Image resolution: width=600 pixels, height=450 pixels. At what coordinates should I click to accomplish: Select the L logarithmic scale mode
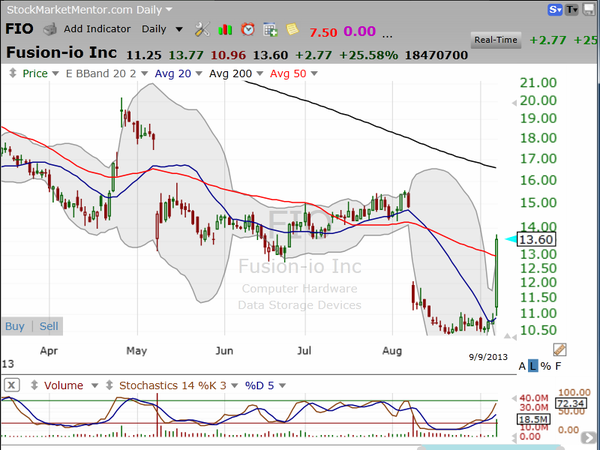coord(533,366)
